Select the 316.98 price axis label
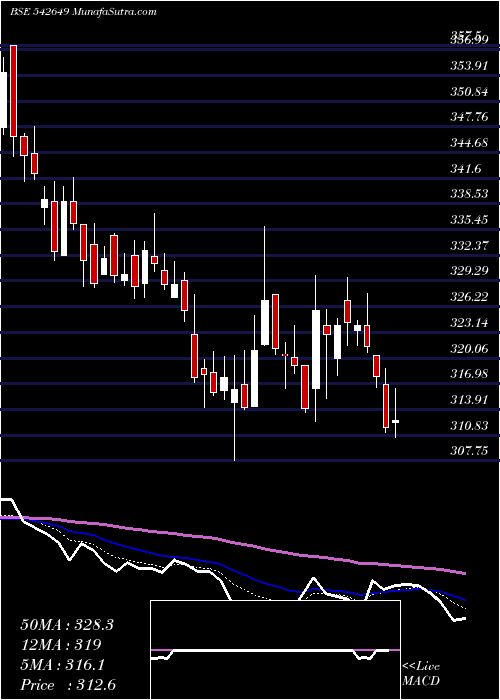This screenshot has height=700, width=500. [468, 374]
